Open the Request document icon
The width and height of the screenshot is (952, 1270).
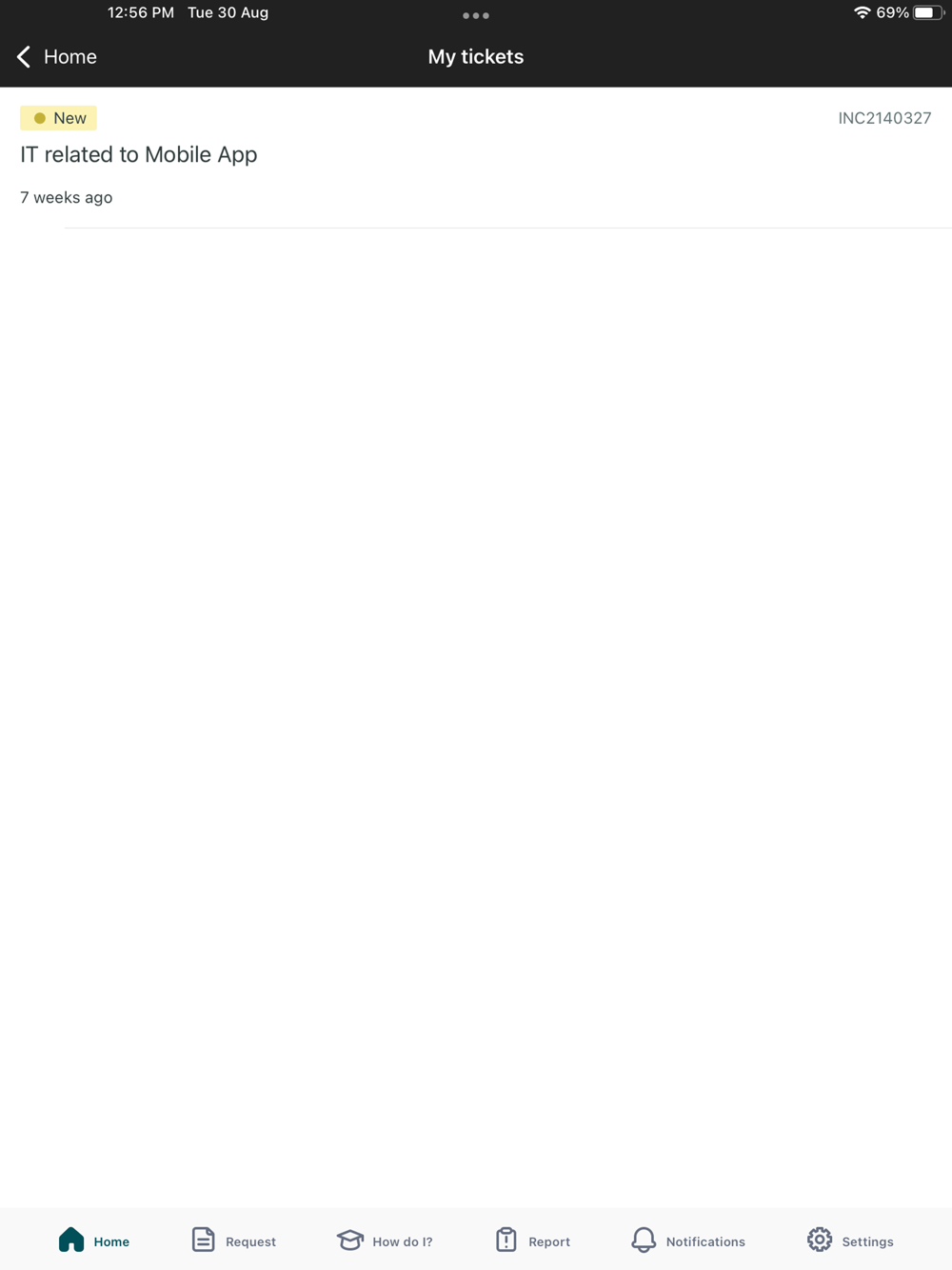pyautogui.click(x=203, y=1240)
